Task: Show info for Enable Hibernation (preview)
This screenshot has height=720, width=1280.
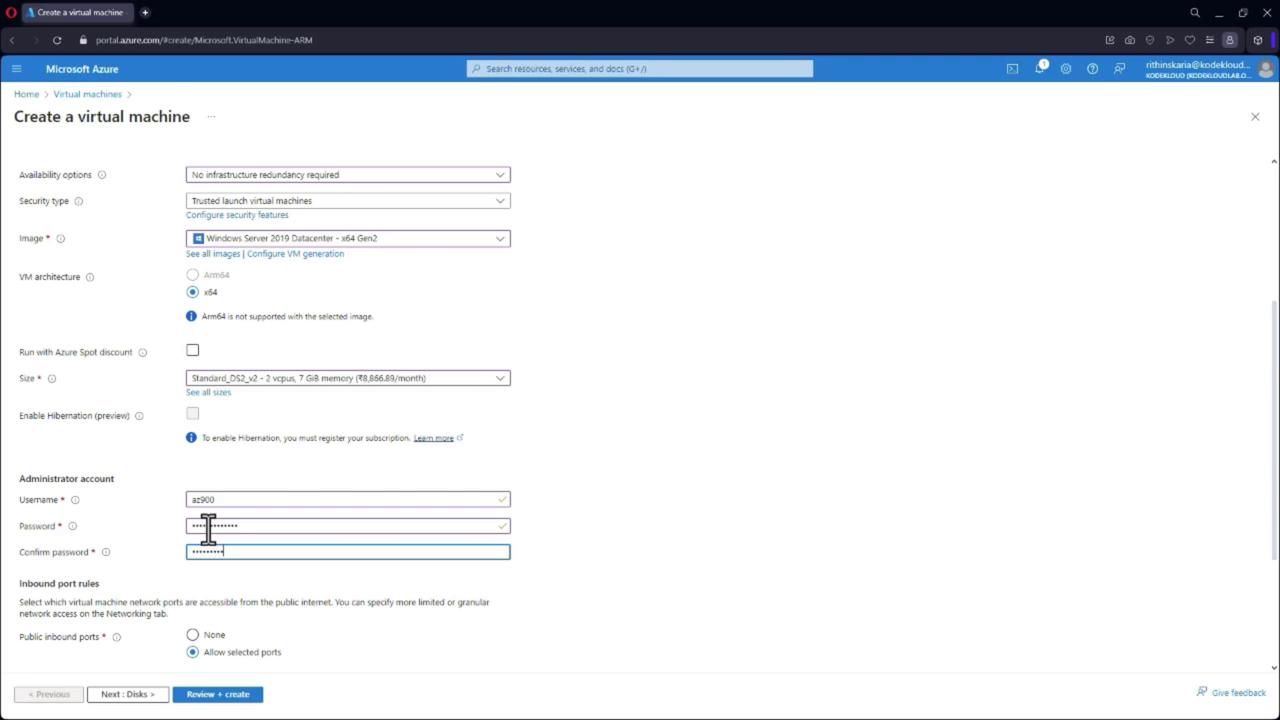Action: 139,416
